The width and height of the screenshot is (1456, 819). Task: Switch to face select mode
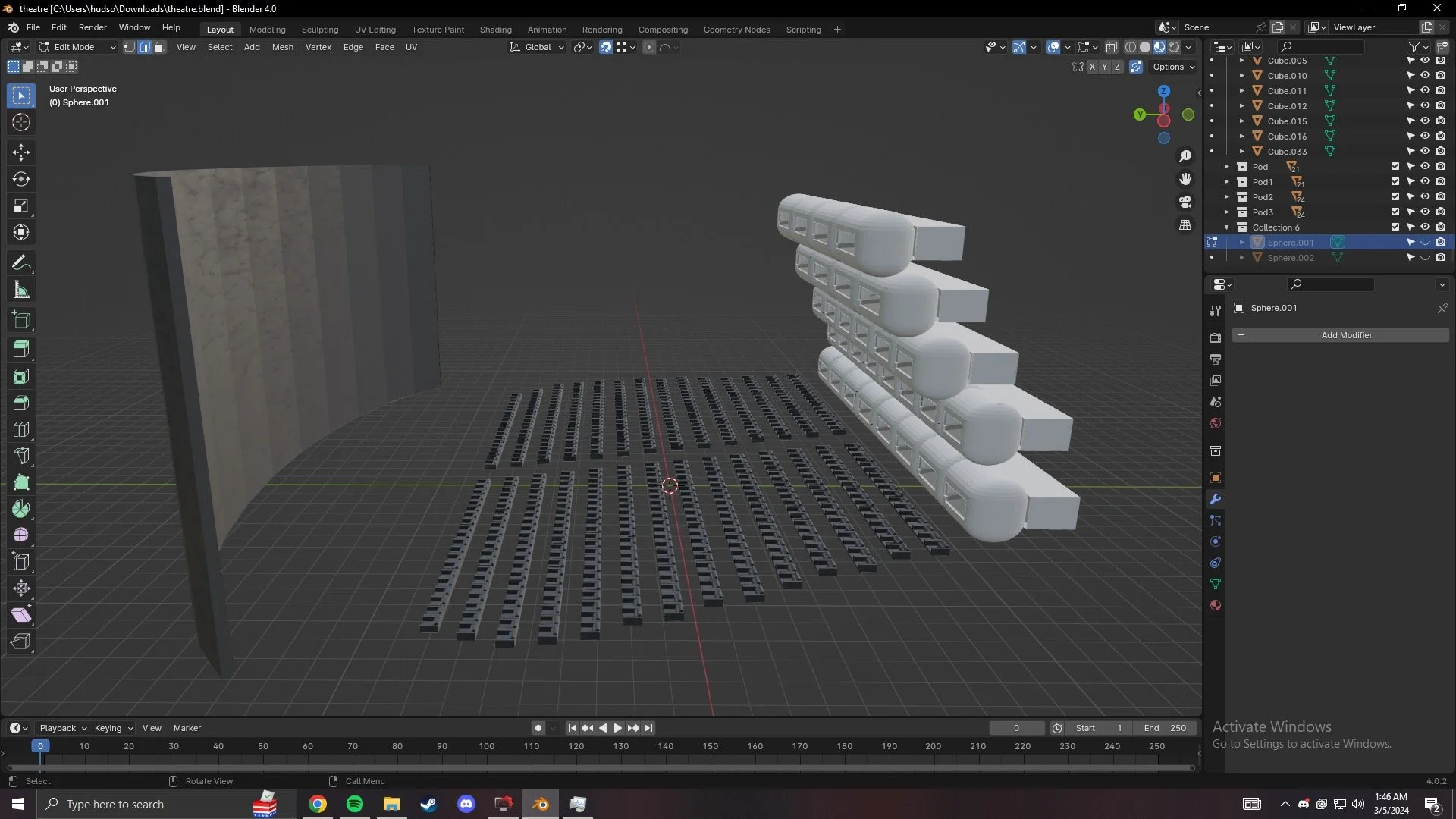click(160, 47)
